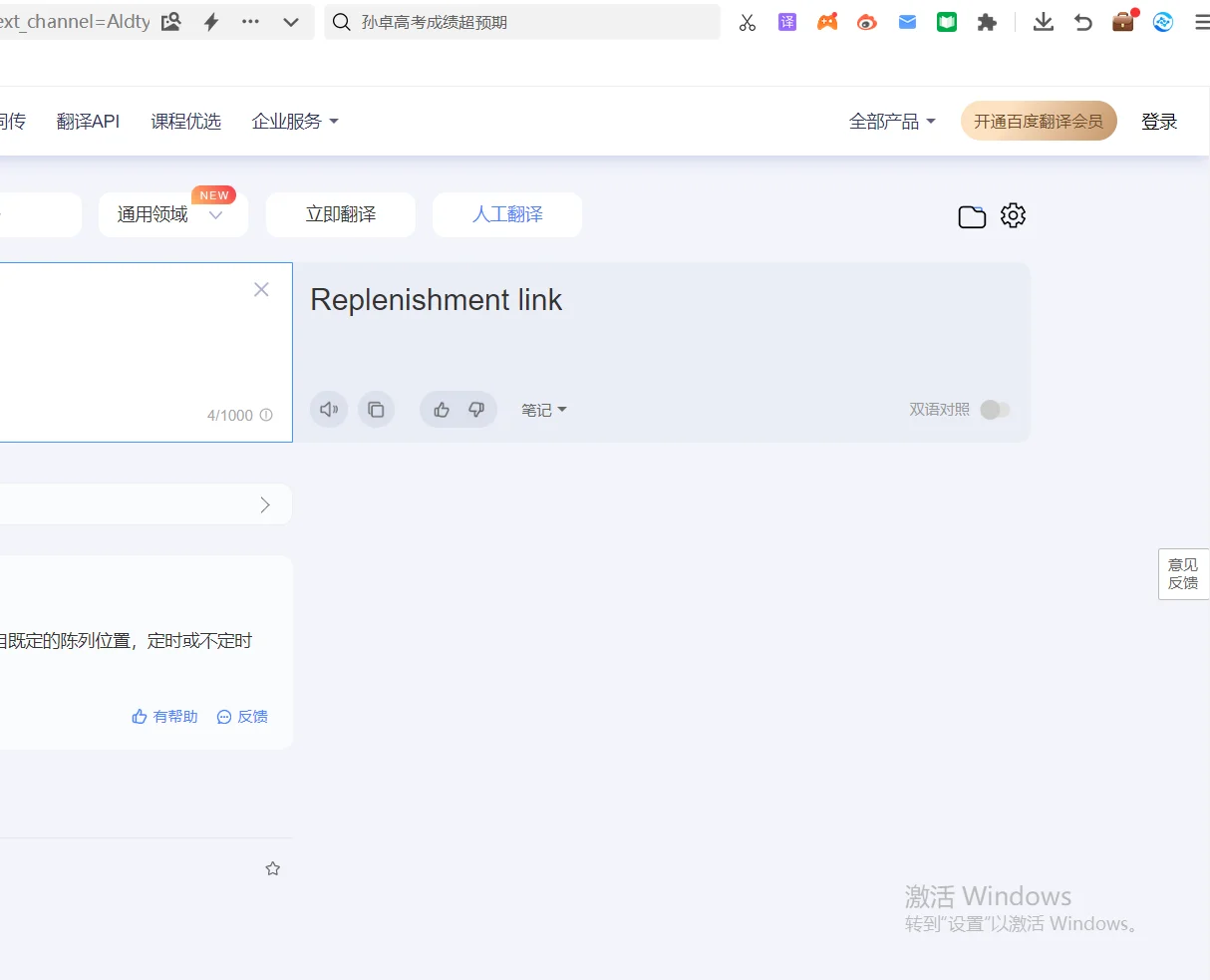The width and height of the screenshot is (1210, 980).
Task: Open the browser hamburger menu
Action: [1202, 22]
